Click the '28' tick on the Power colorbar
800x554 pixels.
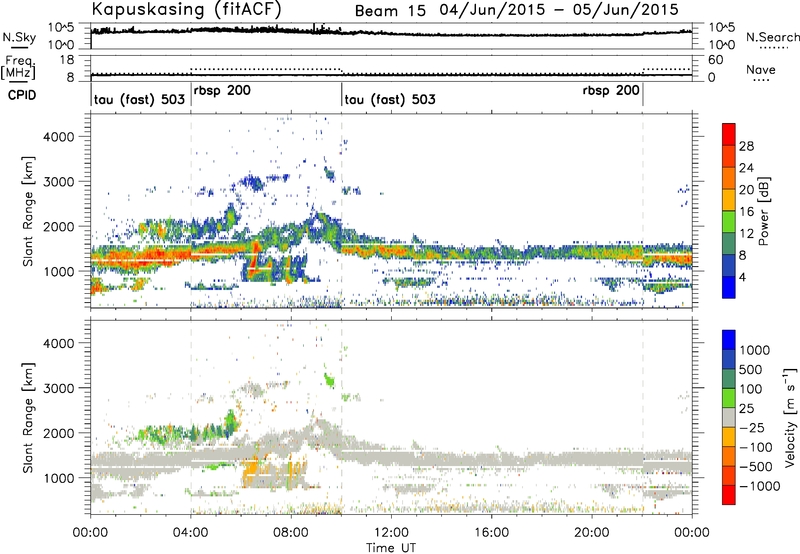[746, 146]
